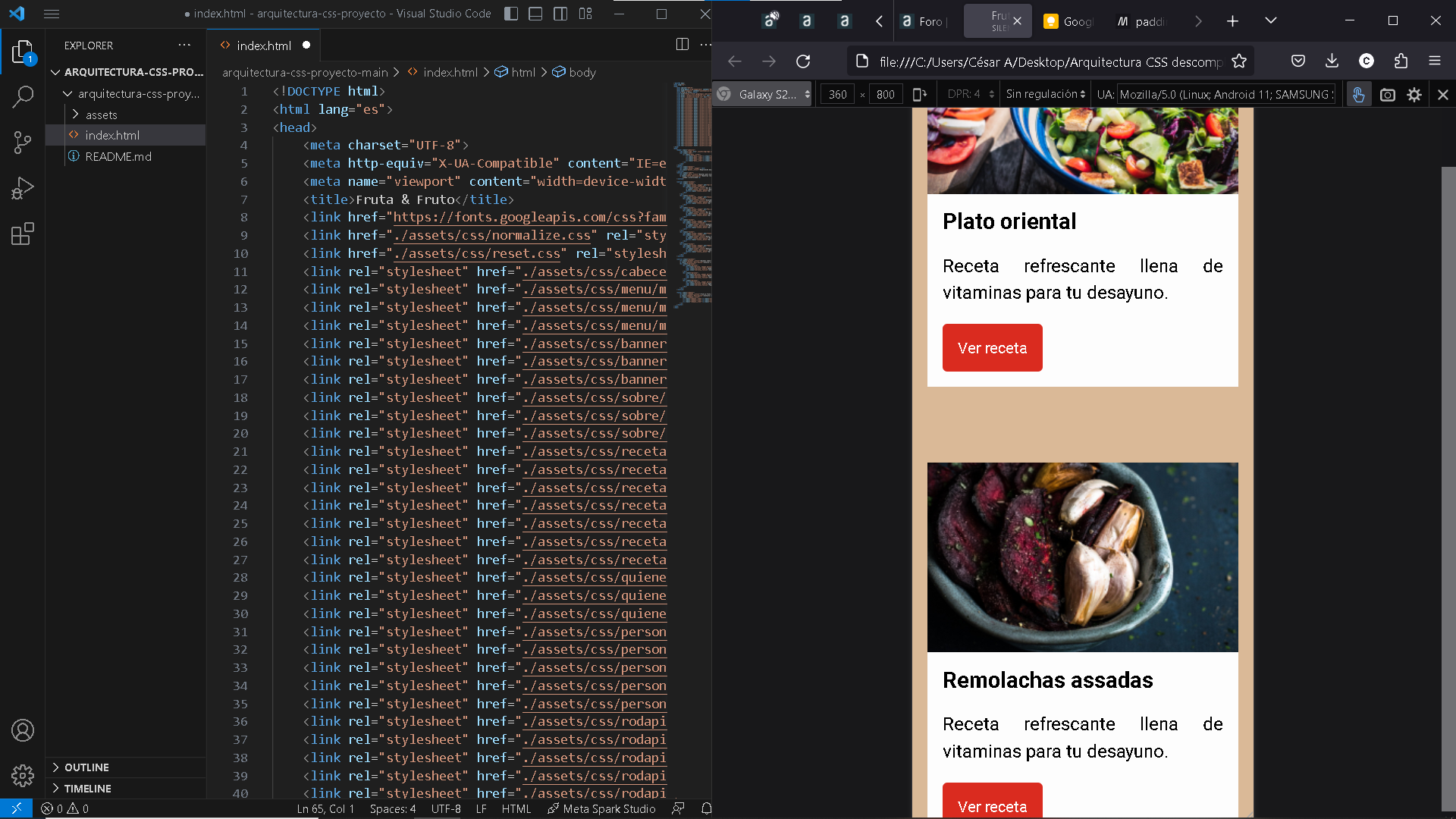Screen dimensions: 1456x819
Task: Scroll the editor code panel downward
Action: point(707,600)
